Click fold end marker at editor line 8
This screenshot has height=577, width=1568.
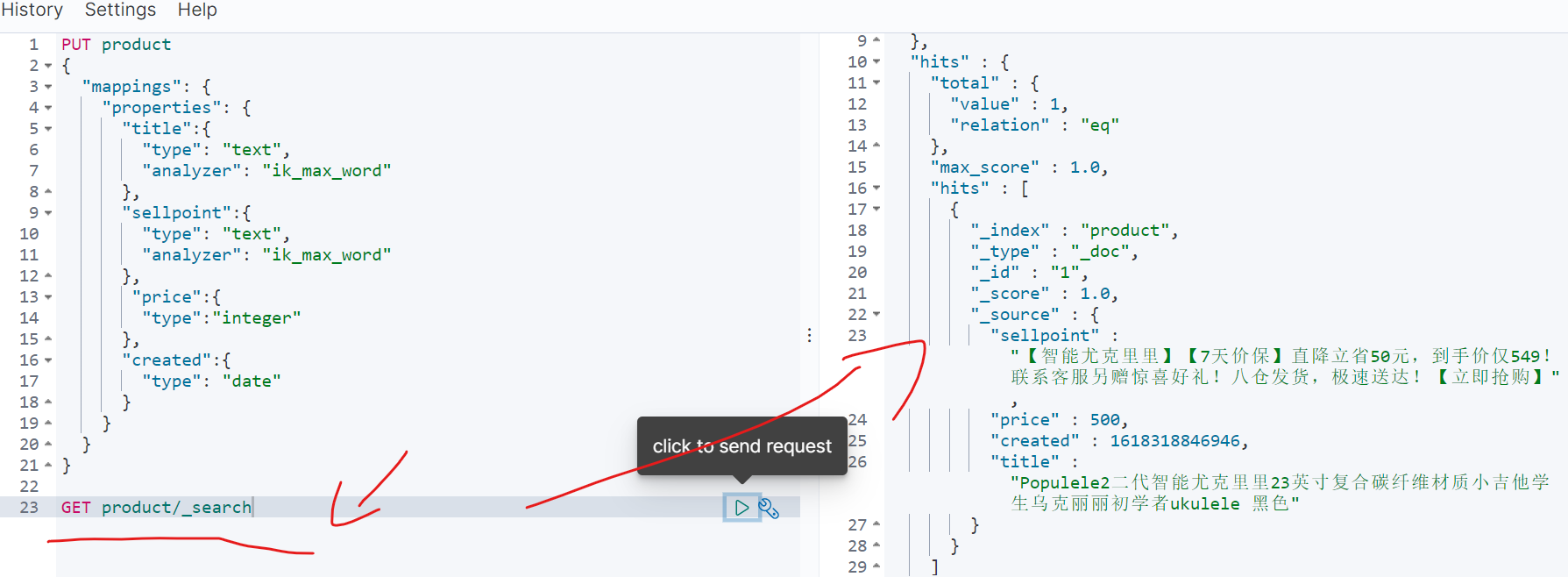[48, 191]
